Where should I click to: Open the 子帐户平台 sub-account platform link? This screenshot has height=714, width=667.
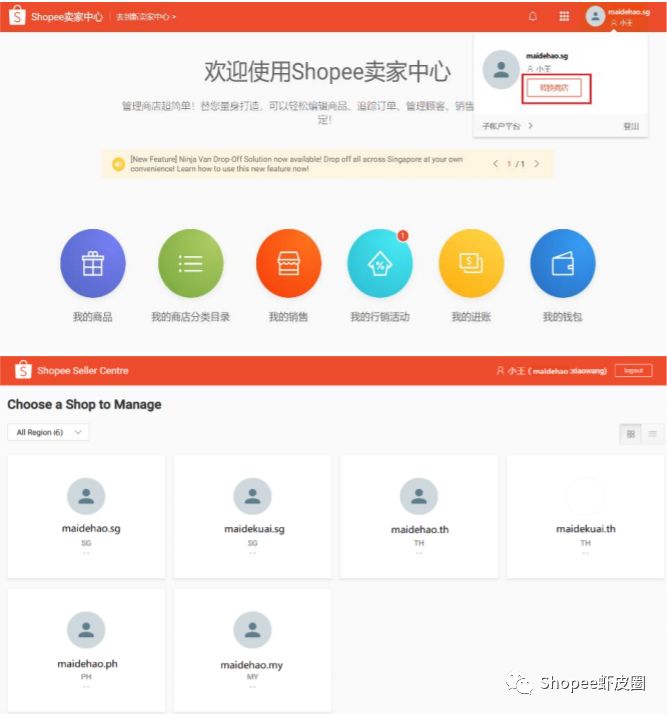pyautogui.click(x=507, y=126)
